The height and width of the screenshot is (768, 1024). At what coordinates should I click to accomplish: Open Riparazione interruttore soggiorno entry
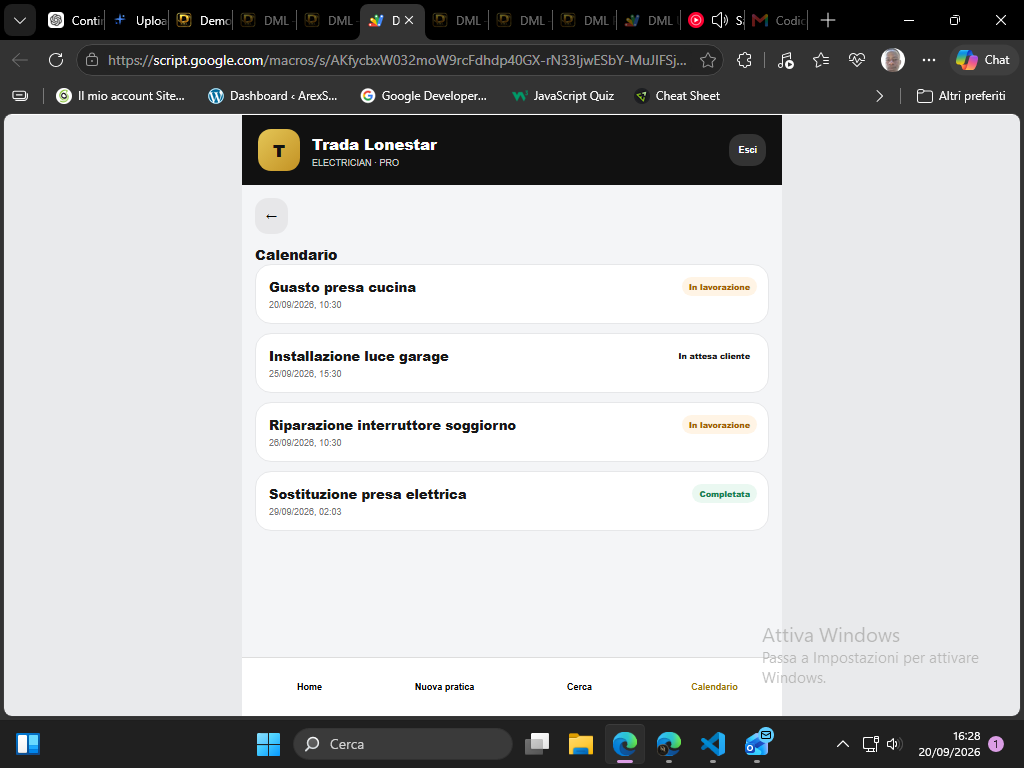pyautogui.click(x=511, y=432)
